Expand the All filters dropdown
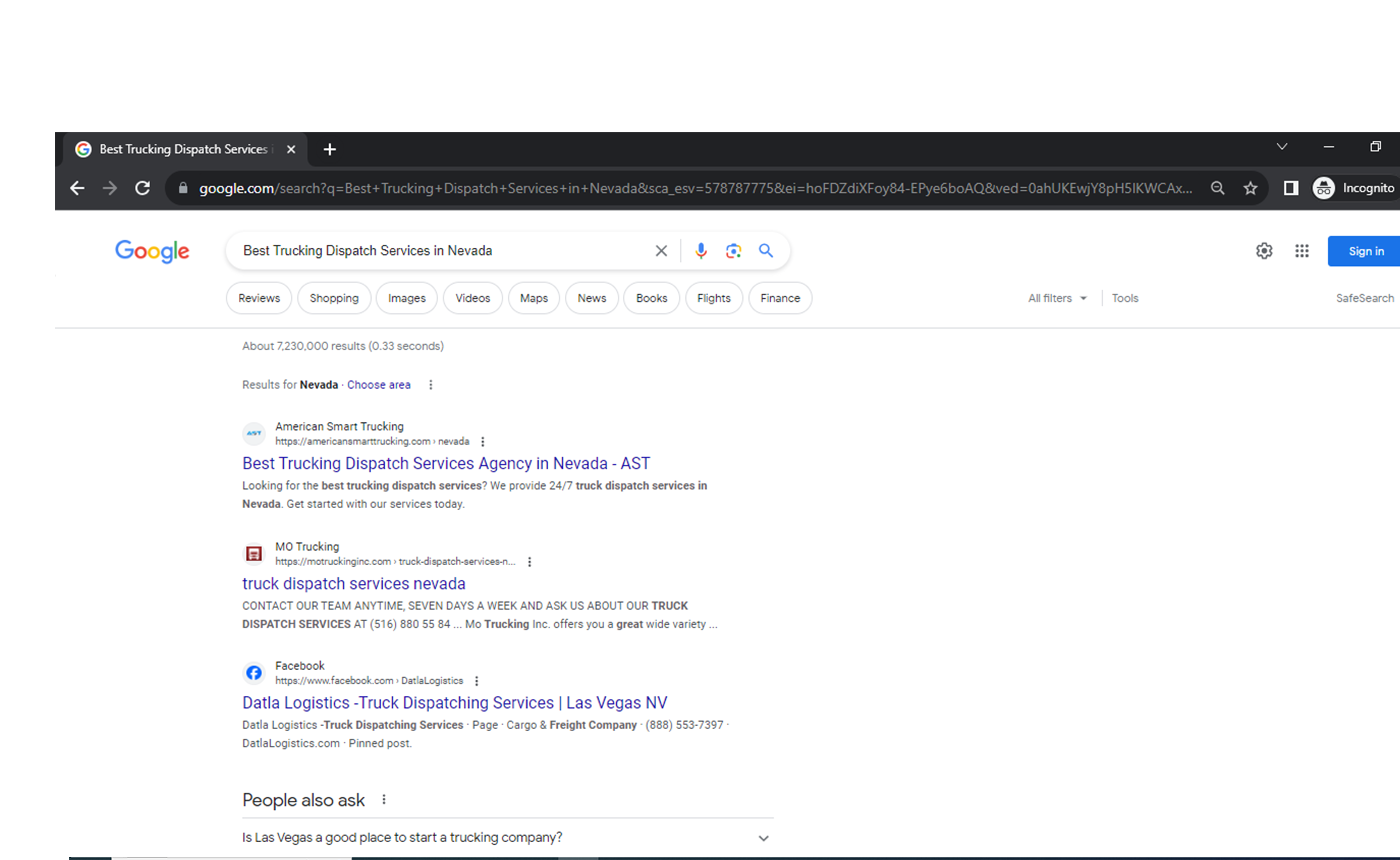This screenshot has width=1400, height=860. pos(1057,298)
